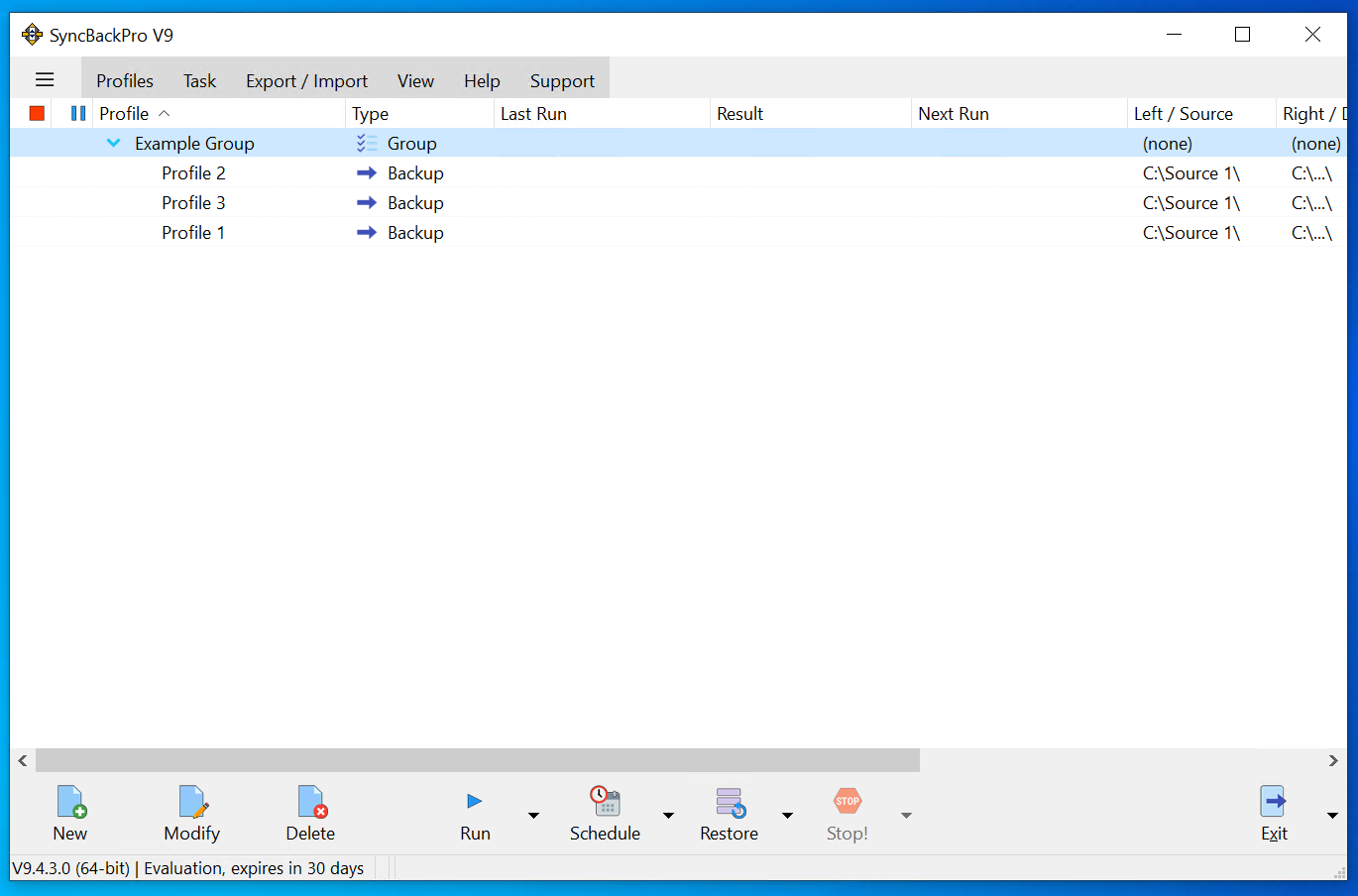Open the Export / Import menu
The height and width of the screenshot is (896, 1358).
click(306, 81)
